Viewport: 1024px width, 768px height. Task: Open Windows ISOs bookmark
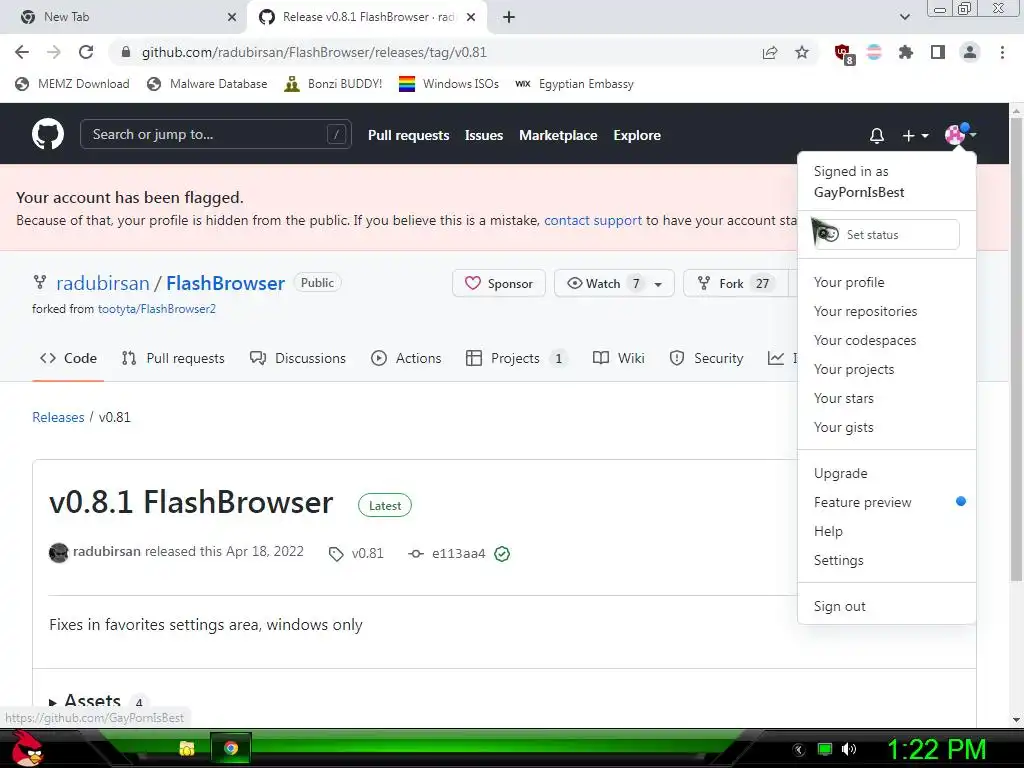click(x=449, y=84)
